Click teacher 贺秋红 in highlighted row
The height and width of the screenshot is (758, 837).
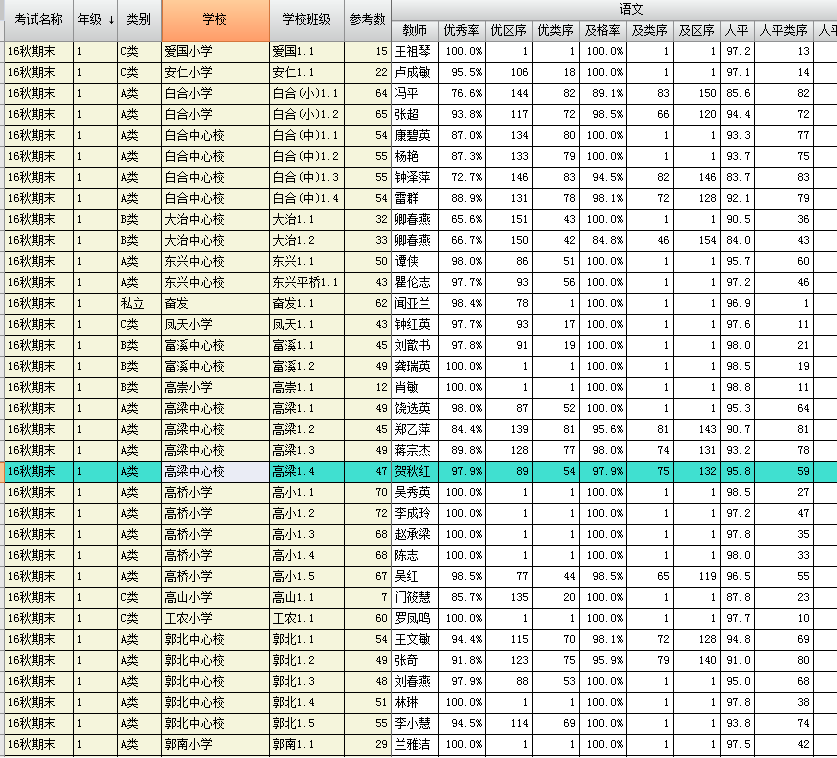coord(414,472)
